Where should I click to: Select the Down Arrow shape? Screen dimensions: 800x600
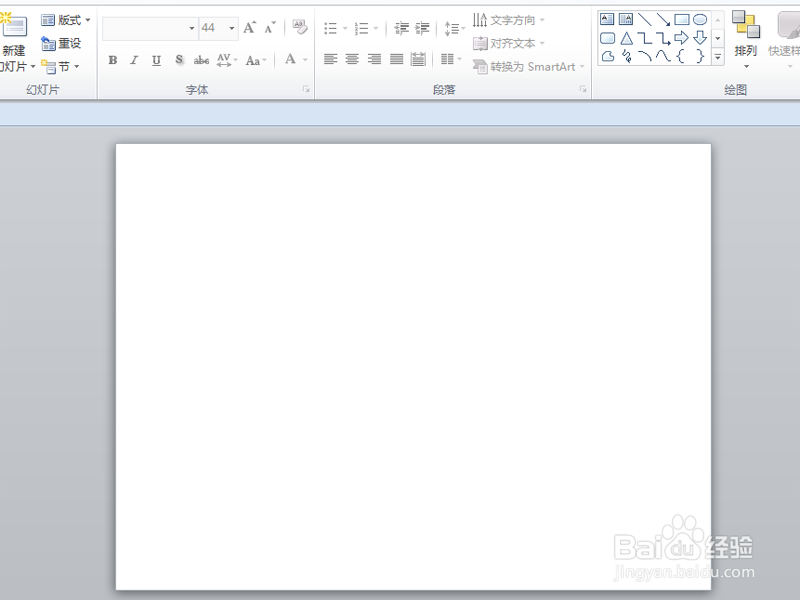[700, 38]
